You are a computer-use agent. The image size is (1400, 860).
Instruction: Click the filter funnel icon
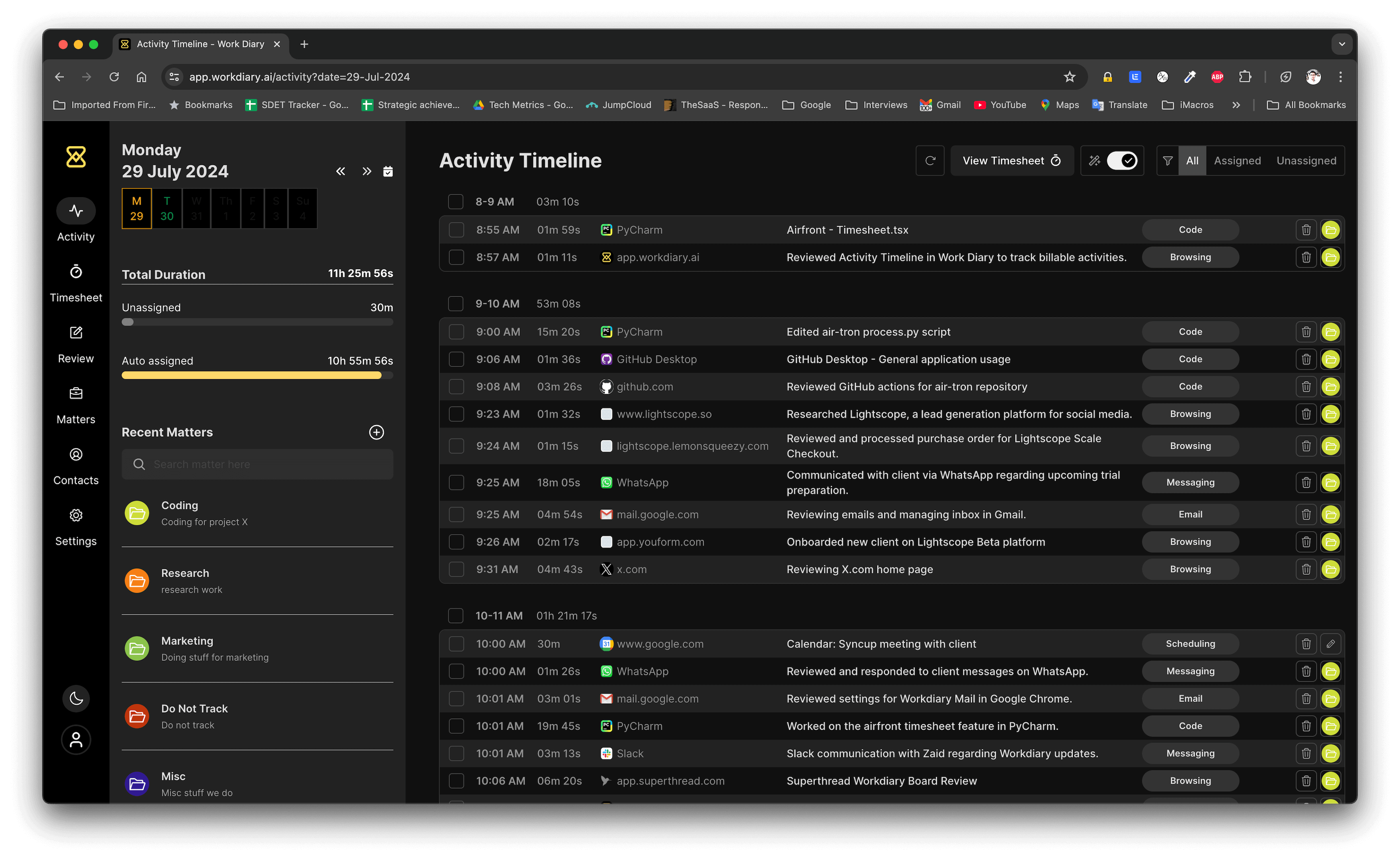[x=1168, y=161]
